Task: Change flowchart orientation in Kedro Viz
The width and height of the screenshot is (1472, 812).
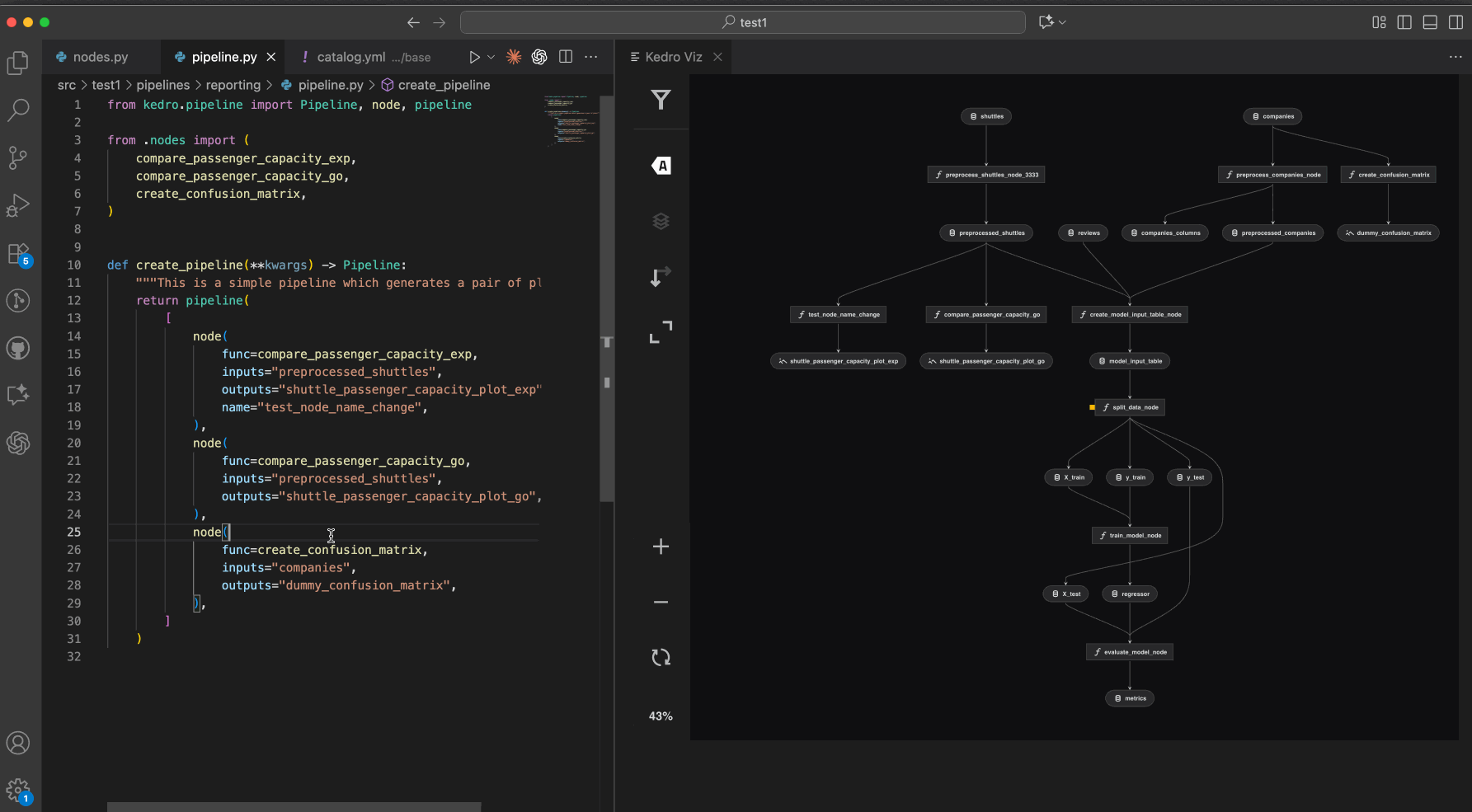Action: point(660,276)
